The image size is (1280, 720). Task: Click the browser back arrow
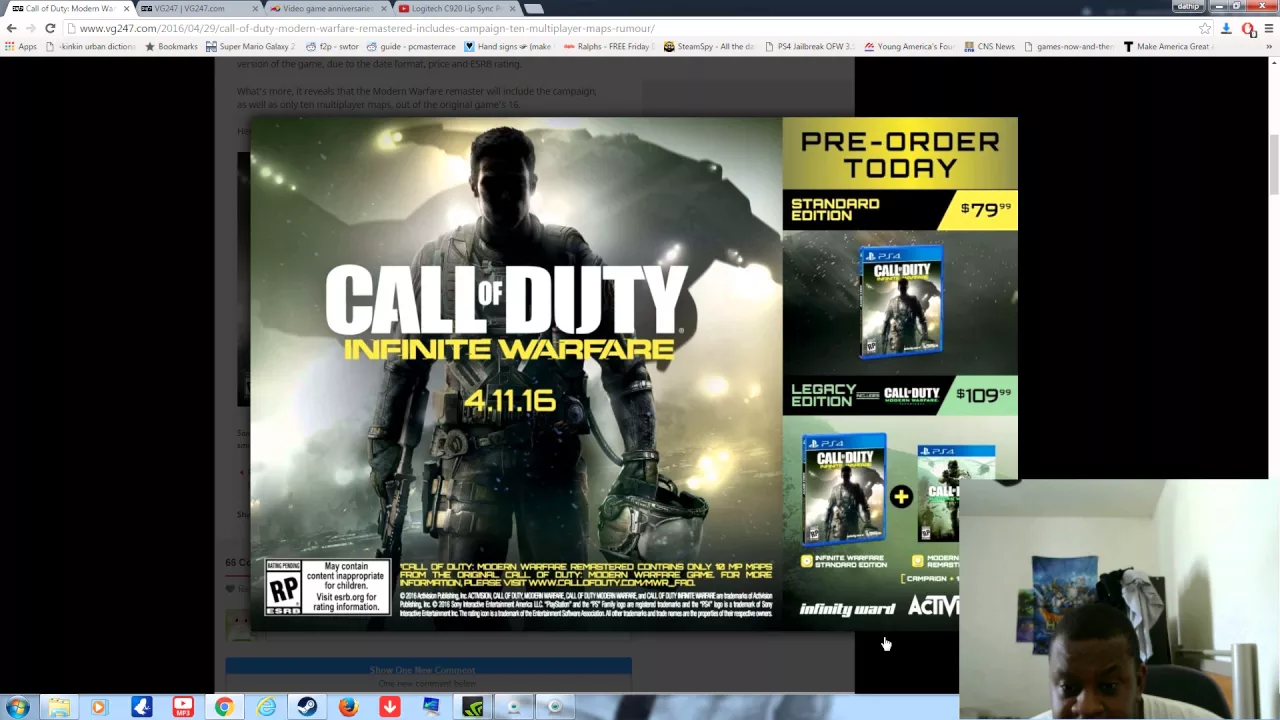coord(11,28)
